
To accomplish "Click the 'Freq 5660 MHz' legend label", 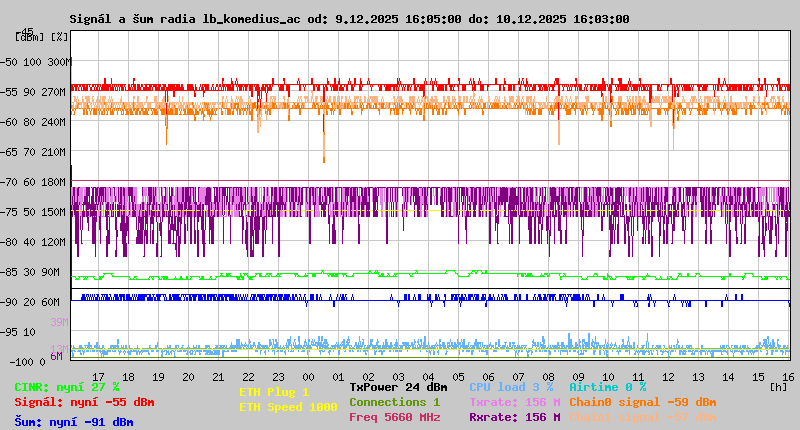I will click(394, 417).
